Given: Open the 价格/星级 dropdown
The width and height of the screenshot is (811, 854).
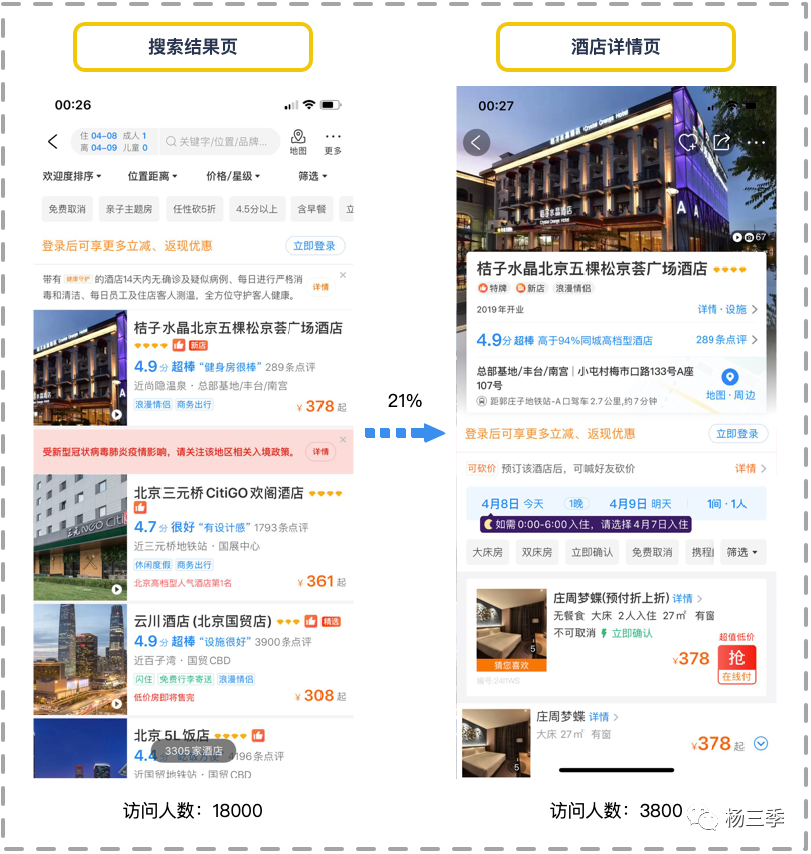Looking at the screenshot, I should click(x=233, y=176).
